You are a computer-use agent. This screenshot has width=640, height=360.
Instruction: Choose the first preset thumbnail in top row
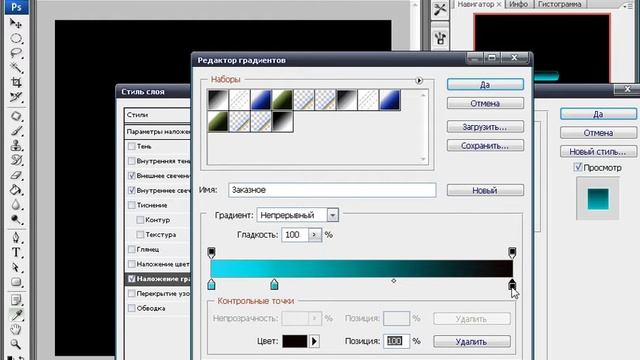(x=218, y=100)
